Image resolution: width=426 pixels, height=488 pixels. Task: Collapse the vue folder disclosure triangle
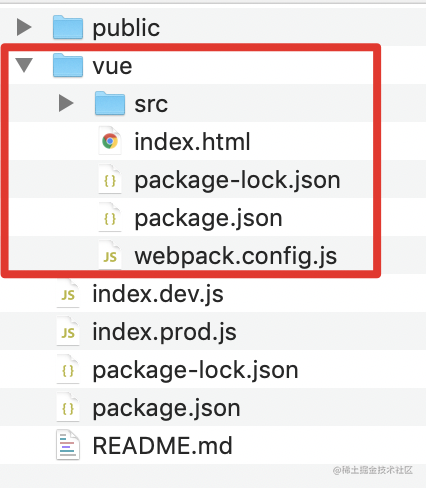click(24, 65)
